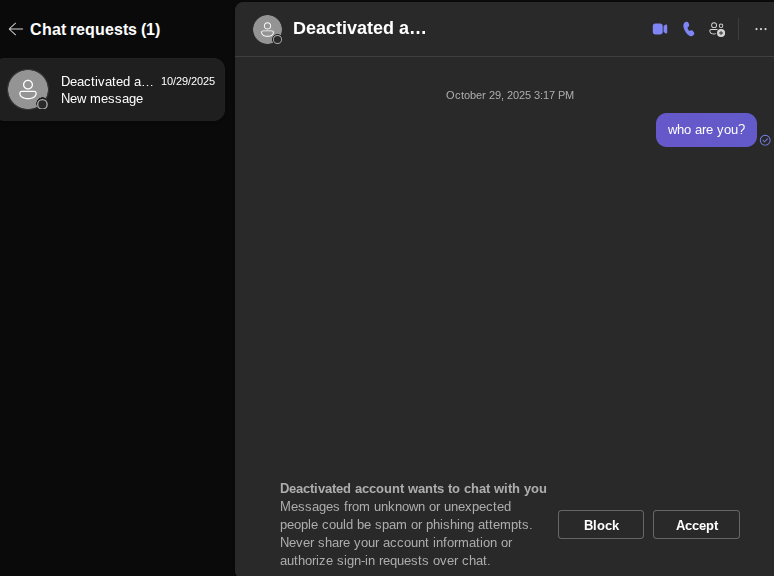
Task: Accept the Deactivated account chat request
Action: [x=696, y=525]
